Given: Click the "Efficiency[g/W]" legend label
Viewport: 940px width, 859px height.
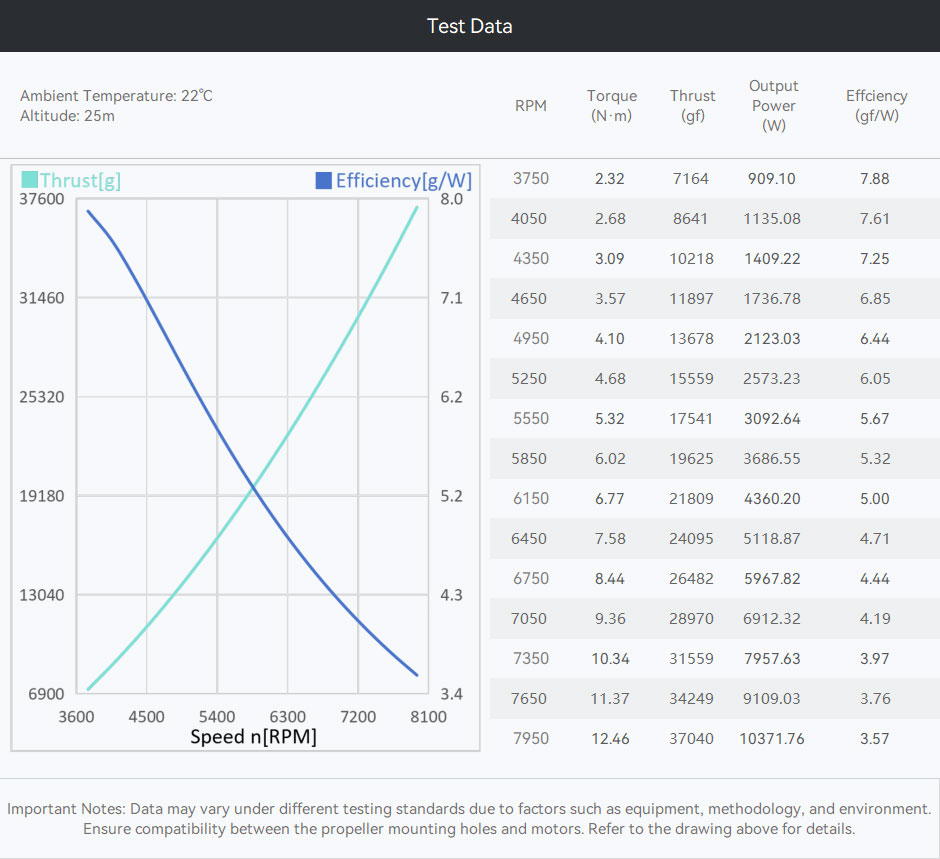Looking at the screenshot, I should (x=404, y=180).
